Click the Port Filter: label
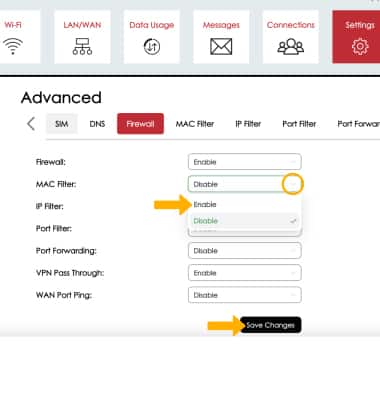The height and width of the screenshot is (400, 380). (54, 228)
